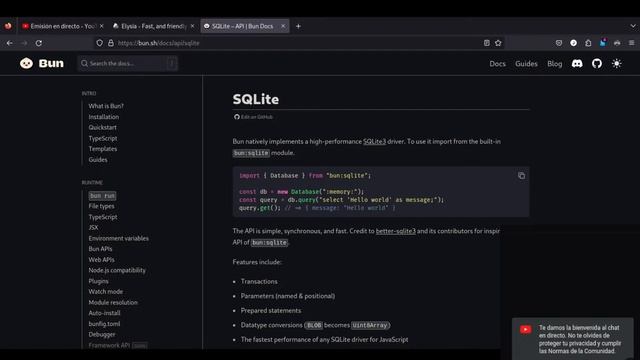Click the Bun logo in header
Image resolution: width=640 pixels, height=360 pixels.
pos(42,63)
